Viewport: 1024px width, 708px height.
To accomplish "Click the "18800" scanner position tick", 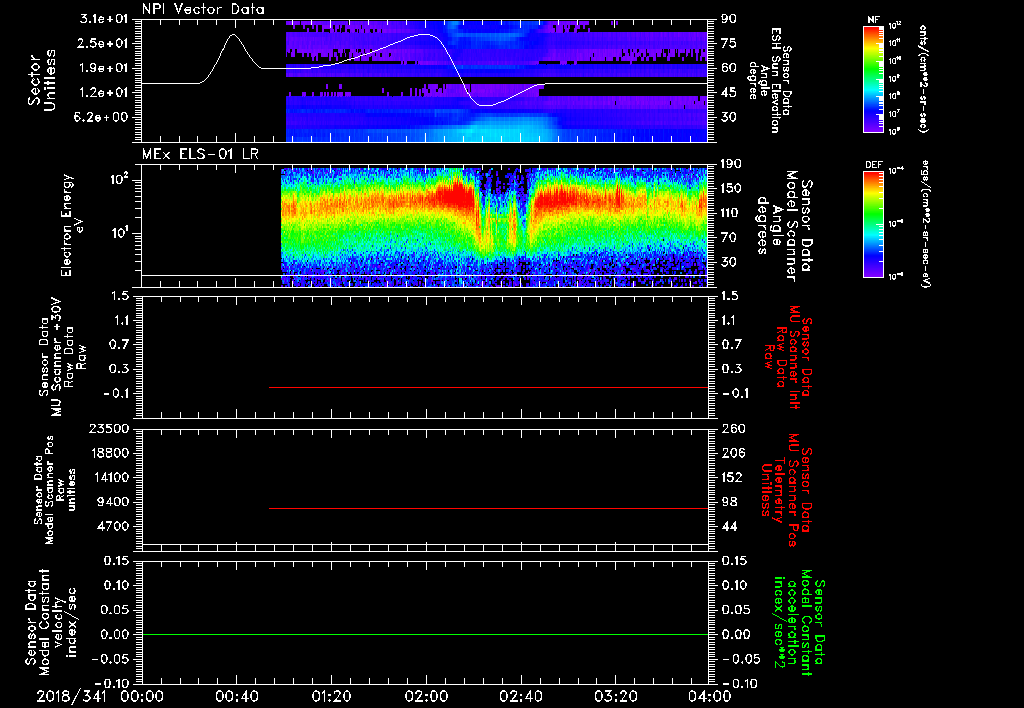I will [110, 453].
